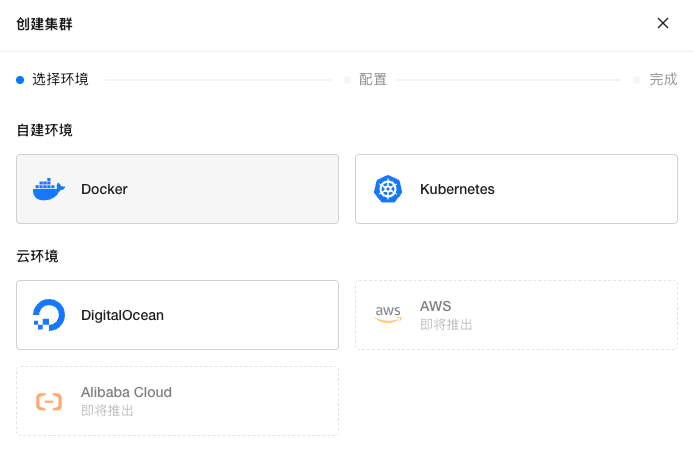
Task: Pick the DigitalOcean cloud label
Action: (122, 315)
